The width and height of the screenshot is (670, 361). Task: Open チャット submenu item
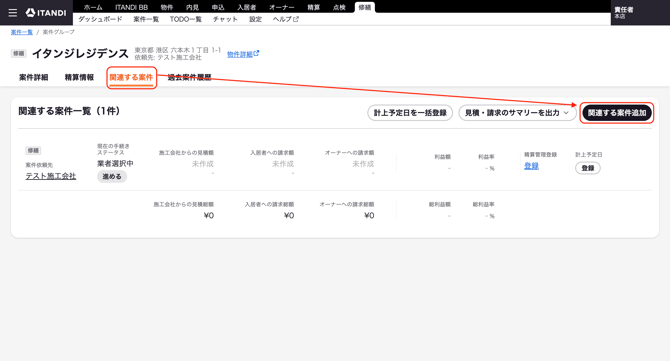click(x=225, y=19)
